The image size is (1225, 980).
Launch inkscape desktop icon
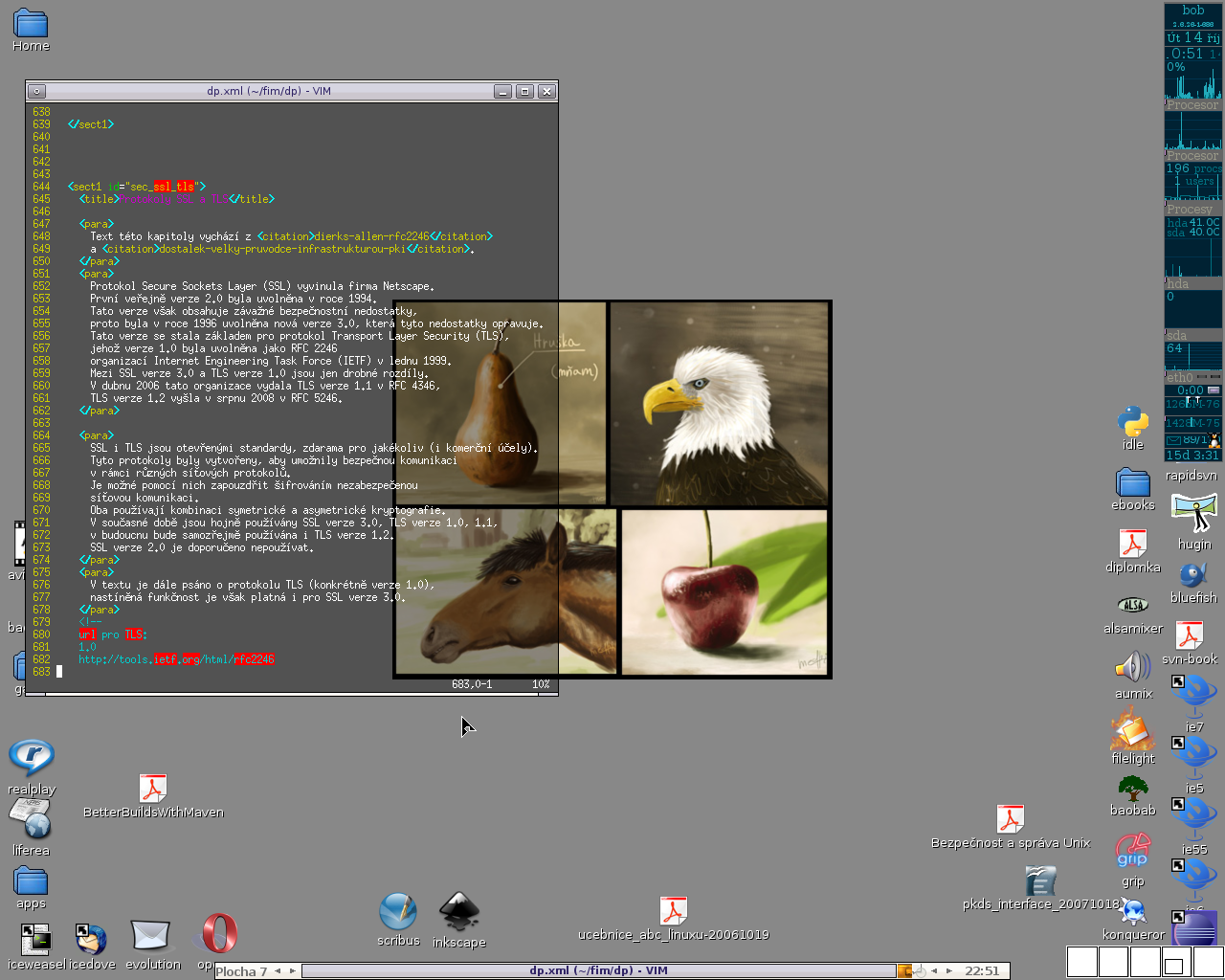pos(459,911)
